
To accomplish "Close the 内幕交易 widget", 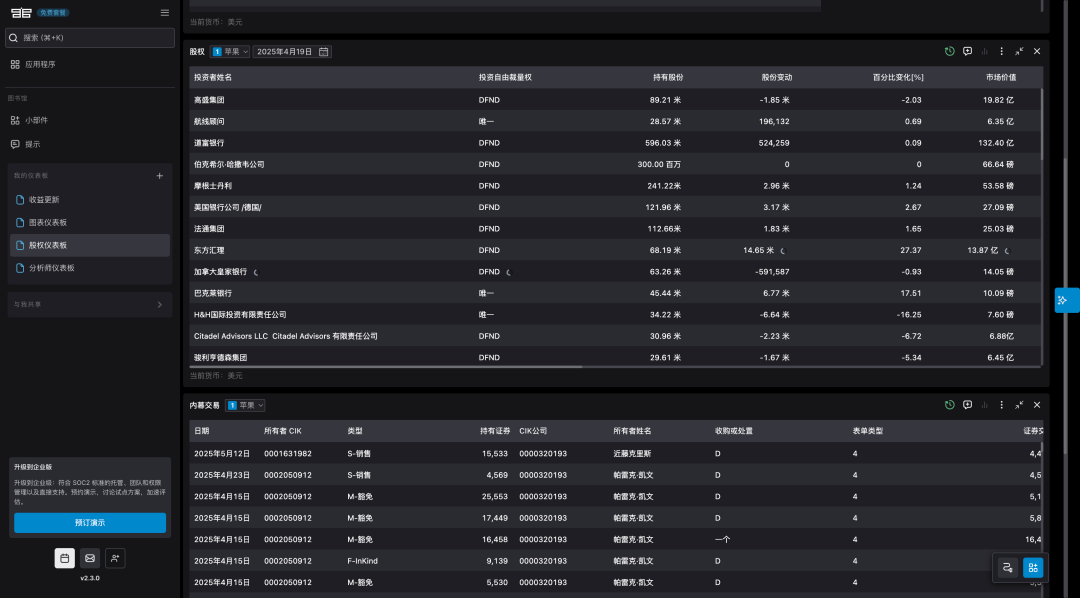I will (x=1037, y=405).
